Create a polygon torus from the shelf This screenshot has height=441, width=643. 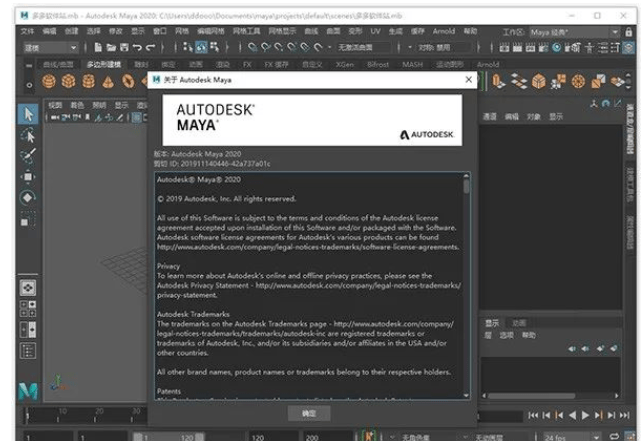[x=128, y=81]
